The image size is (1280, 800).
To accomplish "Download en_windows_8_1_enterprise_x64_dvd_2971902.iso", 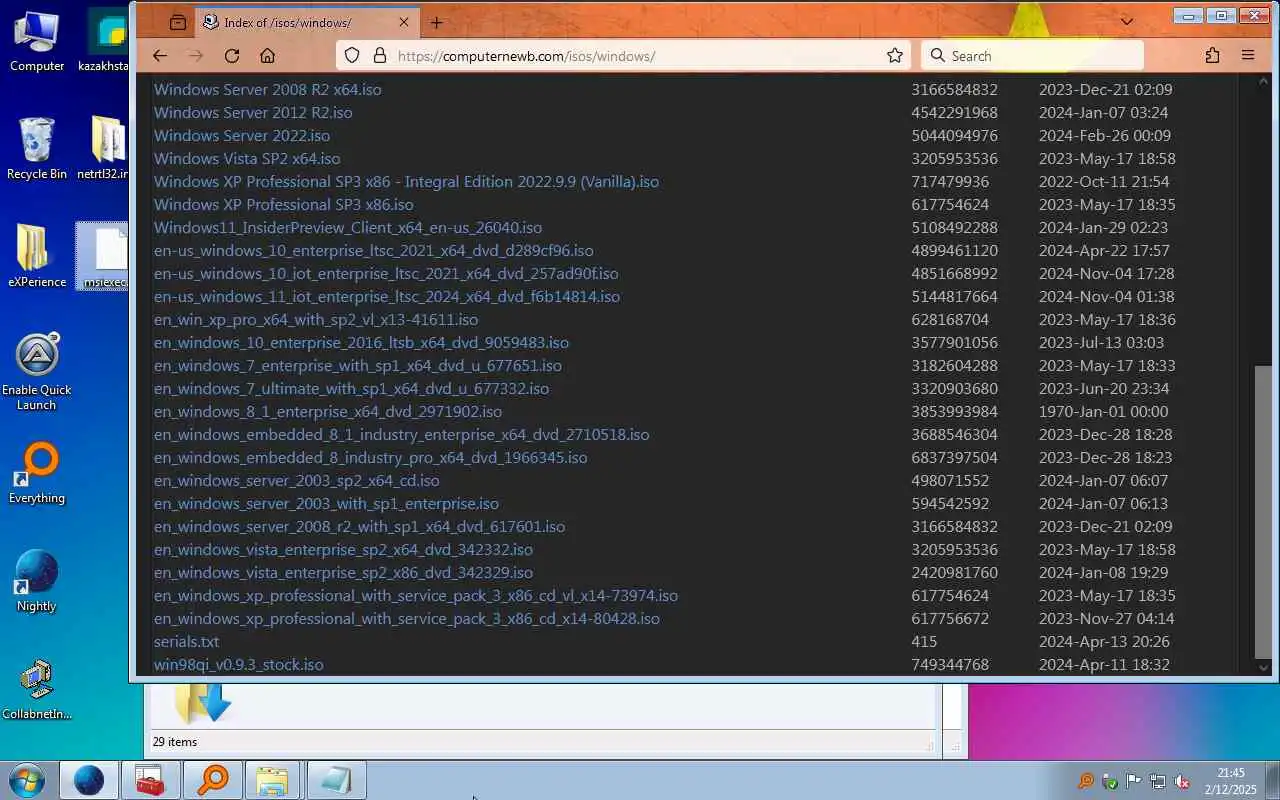I will [x=328, y=411].
